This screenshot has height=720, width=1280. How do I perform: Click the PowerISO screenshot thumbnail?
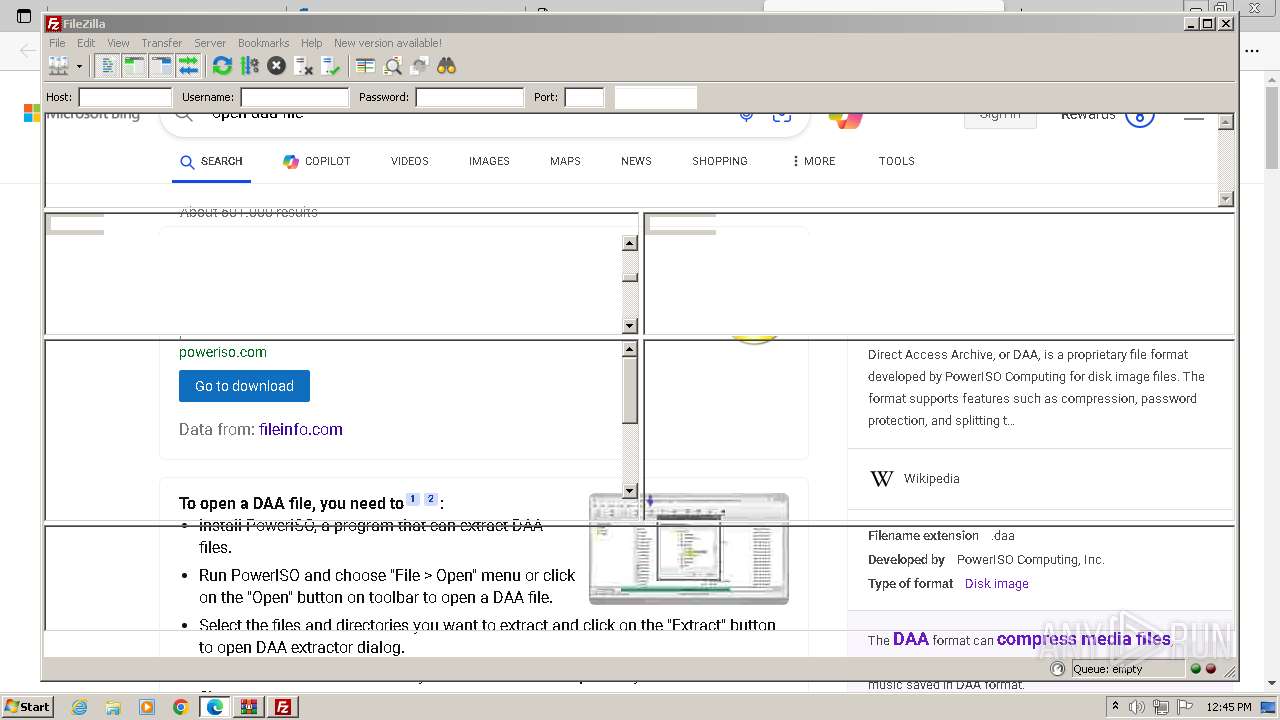[689, 549]
